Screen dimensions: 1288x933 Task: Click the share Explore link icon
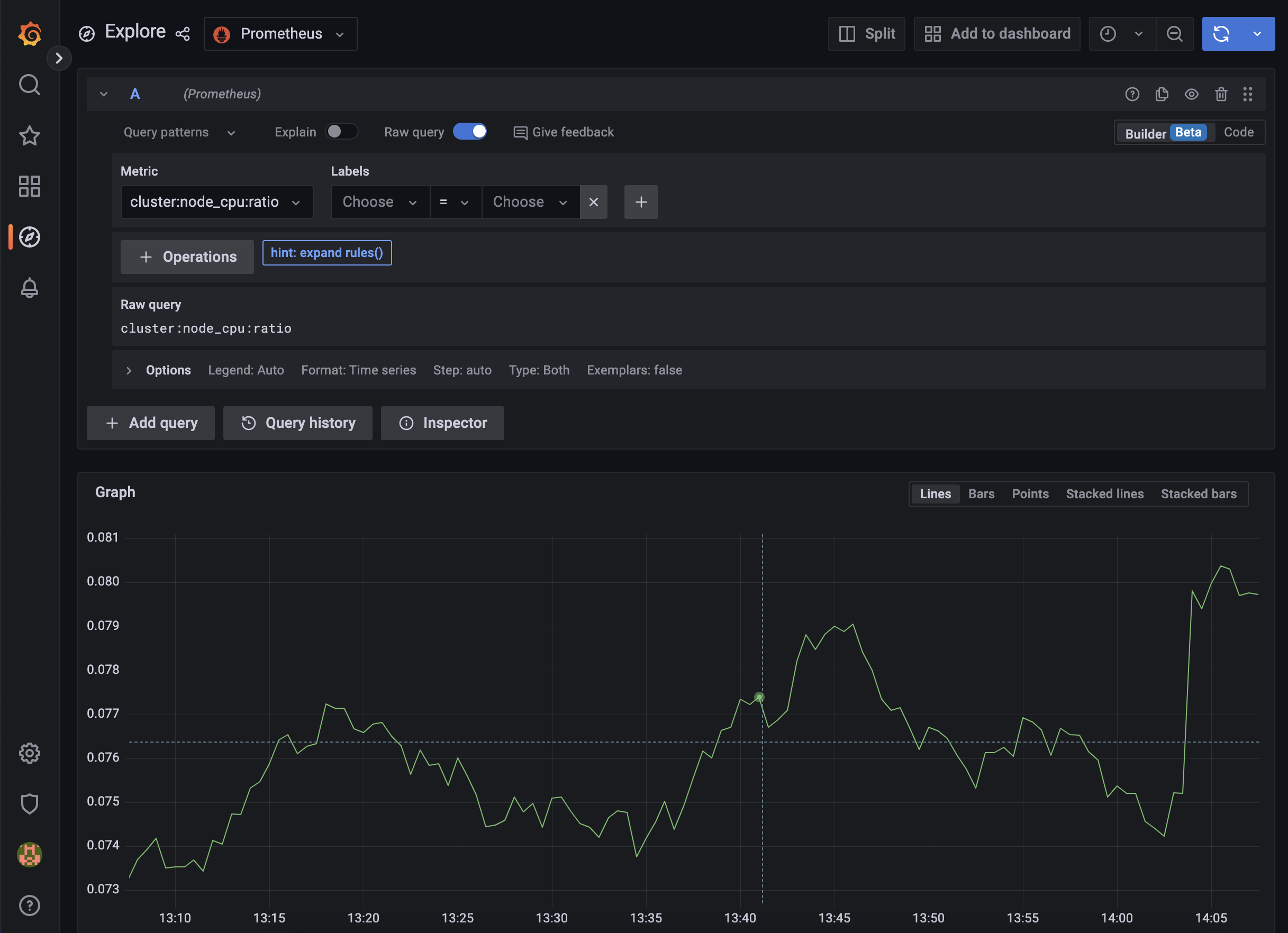pos(182,34)
